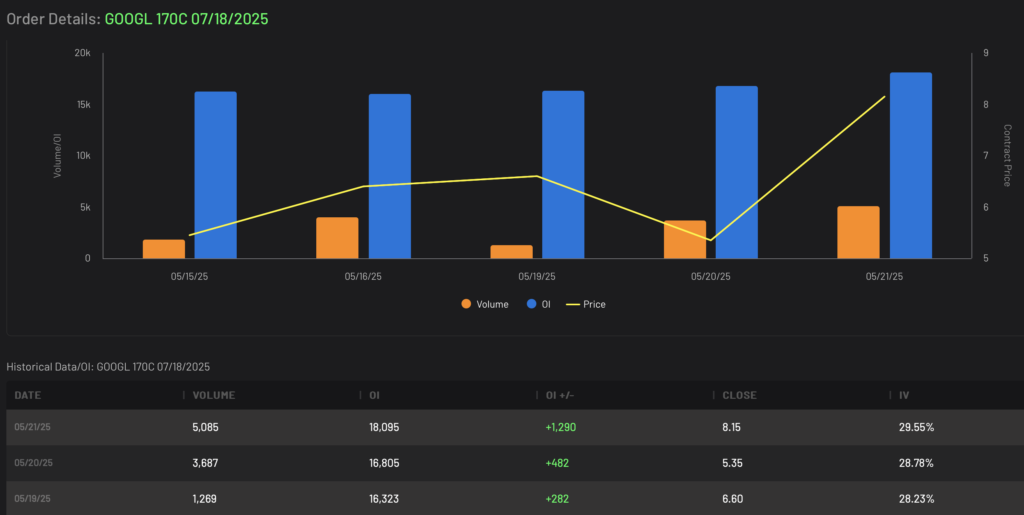Select the 05/19/25 date cell in table
1024x515 pixels.
[33, 499]
